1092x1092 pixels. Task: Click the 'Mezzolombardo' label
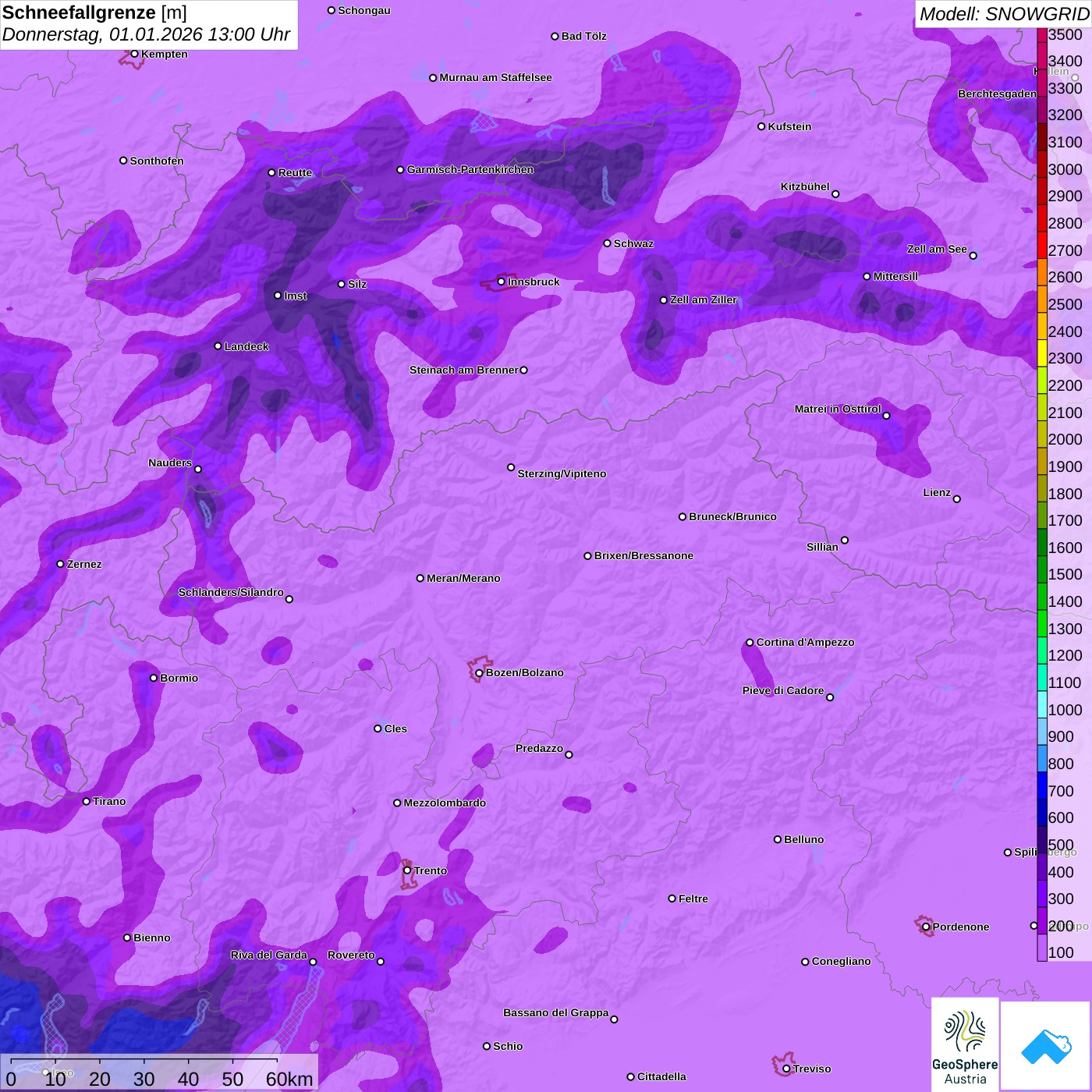[445, 803]
